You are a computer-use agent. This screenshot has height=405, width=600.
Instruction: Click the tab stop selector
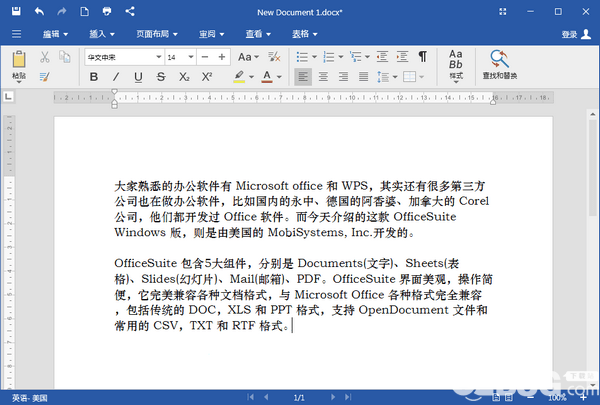pyautogui.click(x=8, y=96)
